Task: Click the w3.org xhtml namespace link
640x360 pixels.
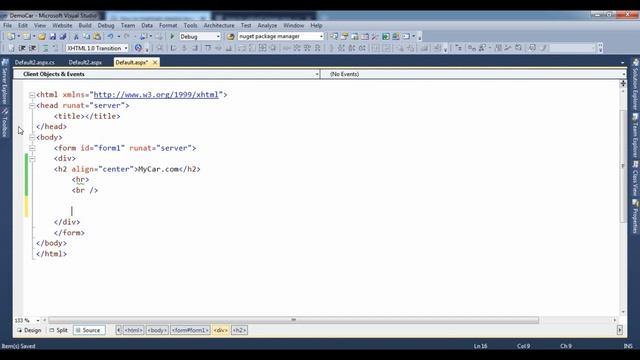Action: pos(156,95)
